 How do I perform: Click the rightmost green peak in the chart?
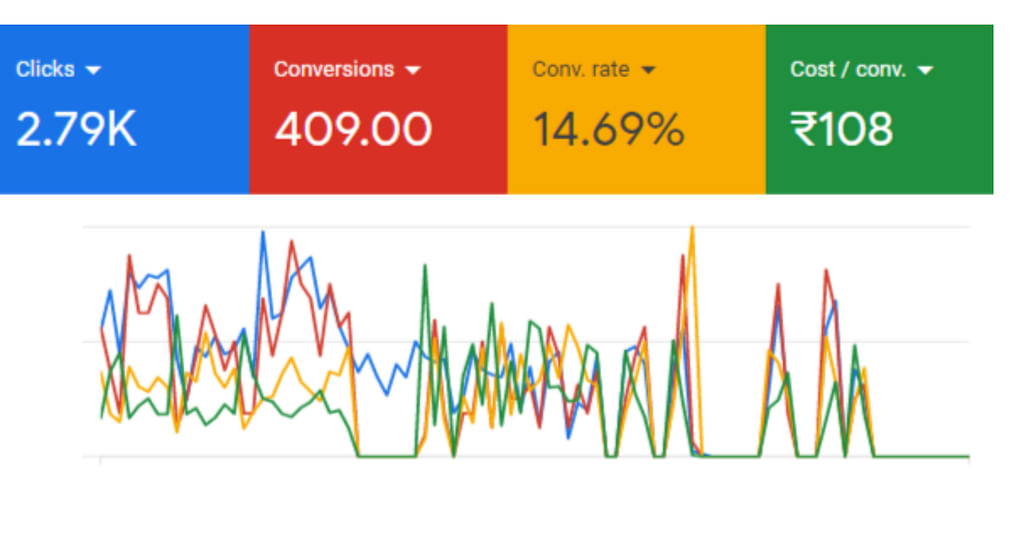(854, 346)
